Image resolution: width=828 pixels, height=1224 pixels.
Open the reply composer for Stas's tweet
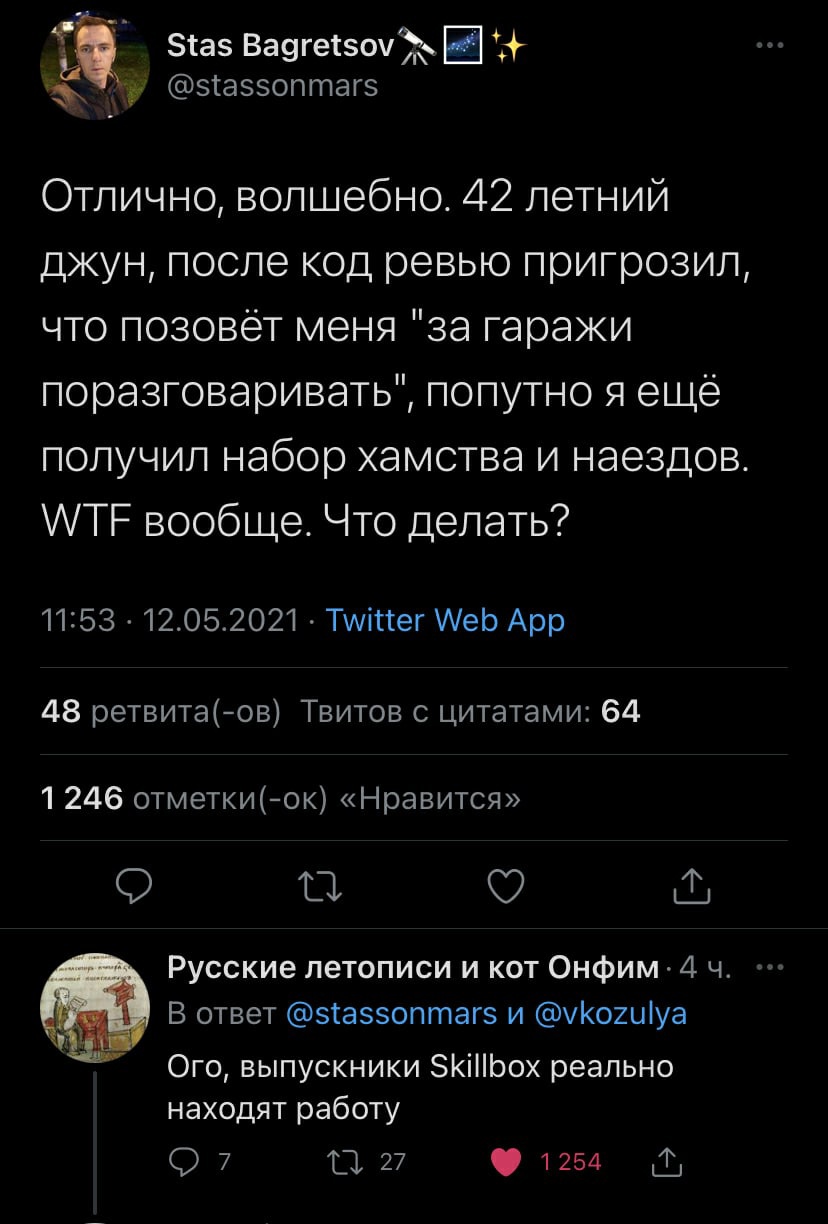coord(135,886)
